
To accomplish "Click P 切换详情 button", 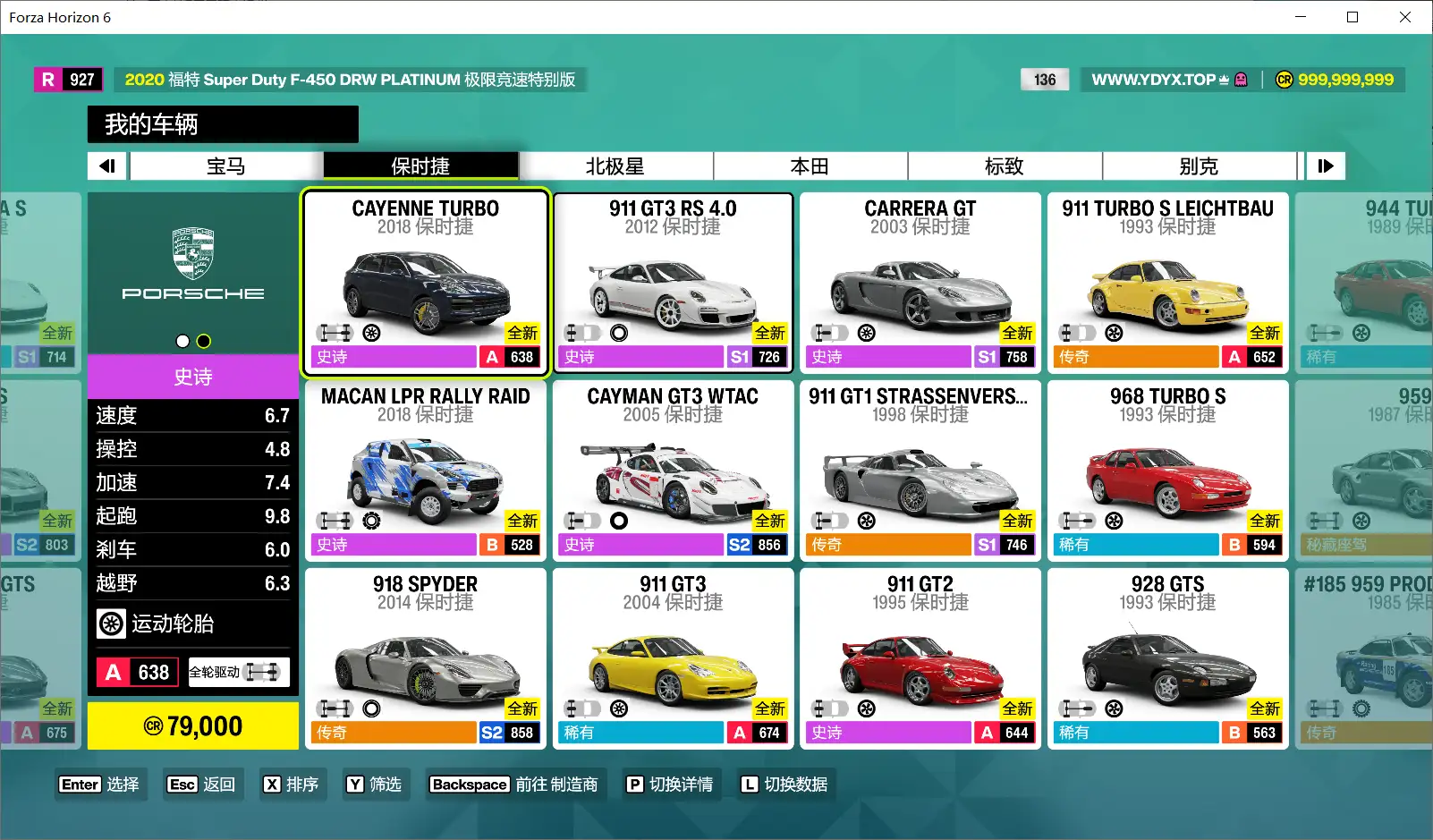I will pos(670,785).
